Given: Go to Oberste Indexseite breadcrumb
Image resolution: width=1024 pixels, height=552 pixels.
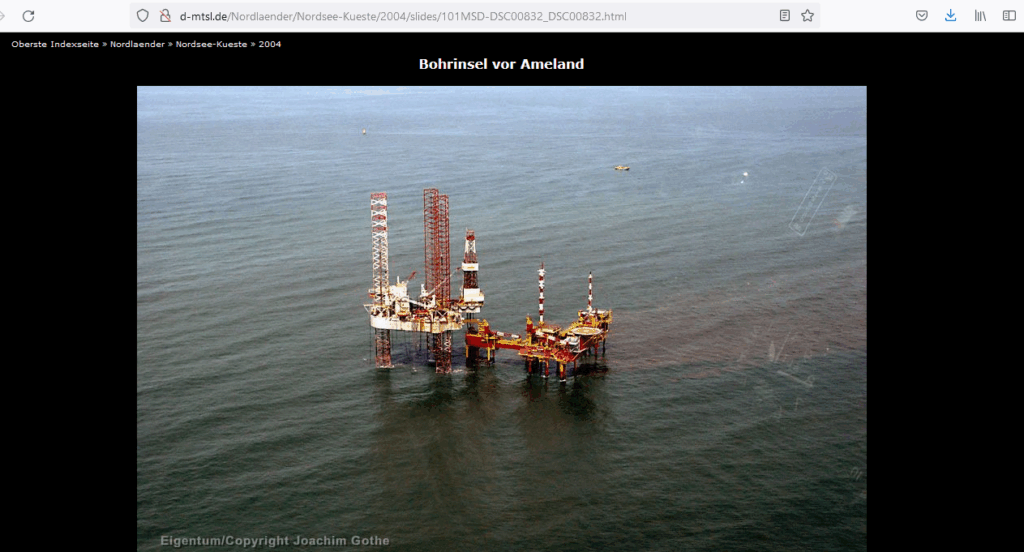Looking at the screenshot, I should click(x=55, y=44).
